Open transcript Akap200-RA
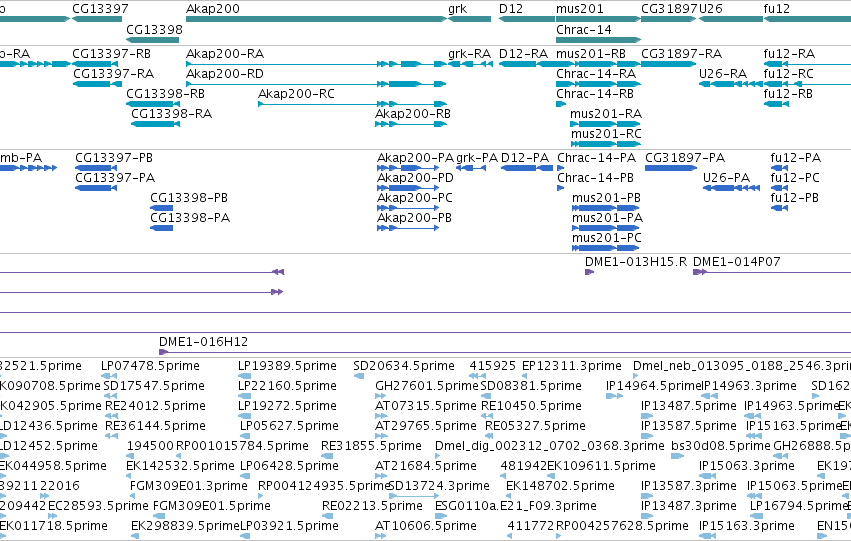Viewport: 851px width, 541px height. (x=316, y=64)
